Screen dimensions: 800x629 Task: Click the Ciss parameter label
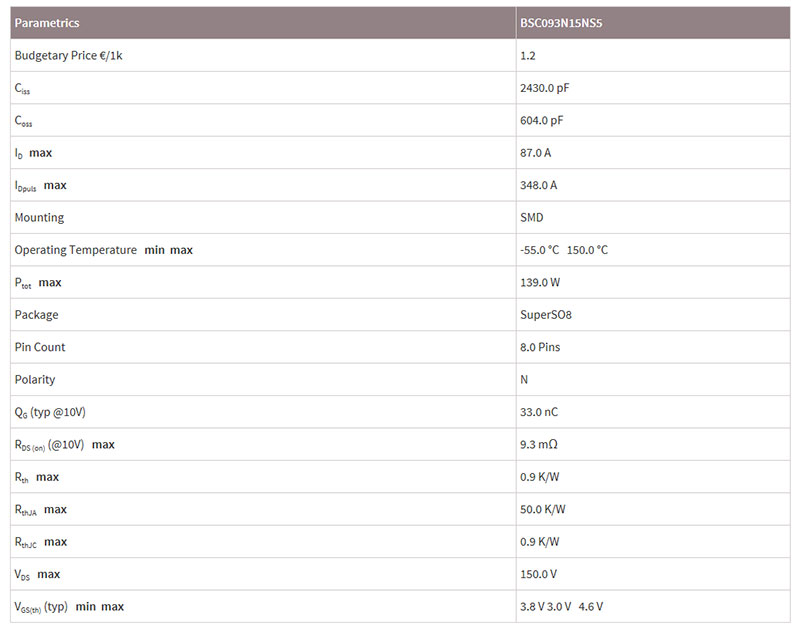[x=22, y=89]
